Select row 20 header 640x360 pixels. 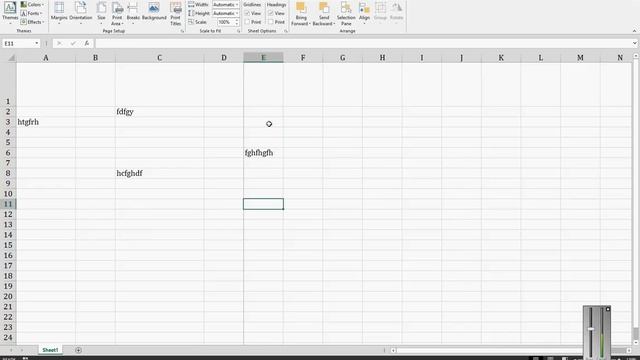[x=8, y=297]
